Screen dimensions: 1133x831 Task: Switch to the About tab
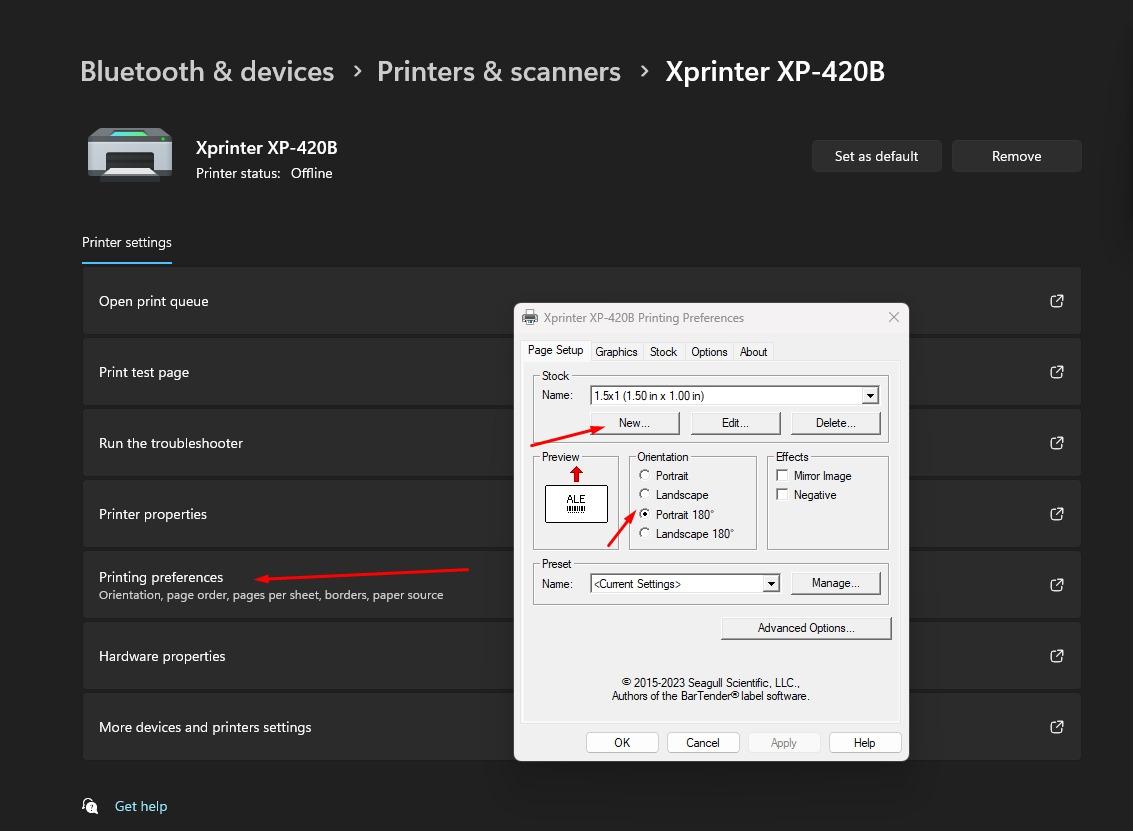[753, 352]
